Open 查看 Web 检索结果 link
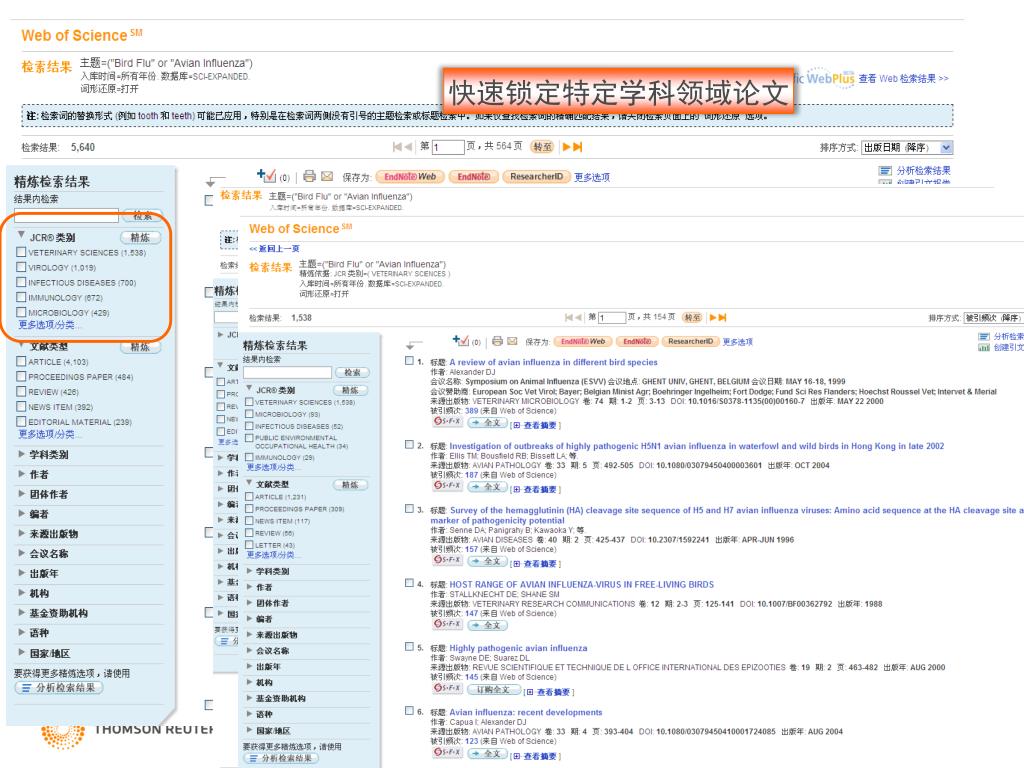This screenshot has width=1024, height=768. tap(904, 78)
